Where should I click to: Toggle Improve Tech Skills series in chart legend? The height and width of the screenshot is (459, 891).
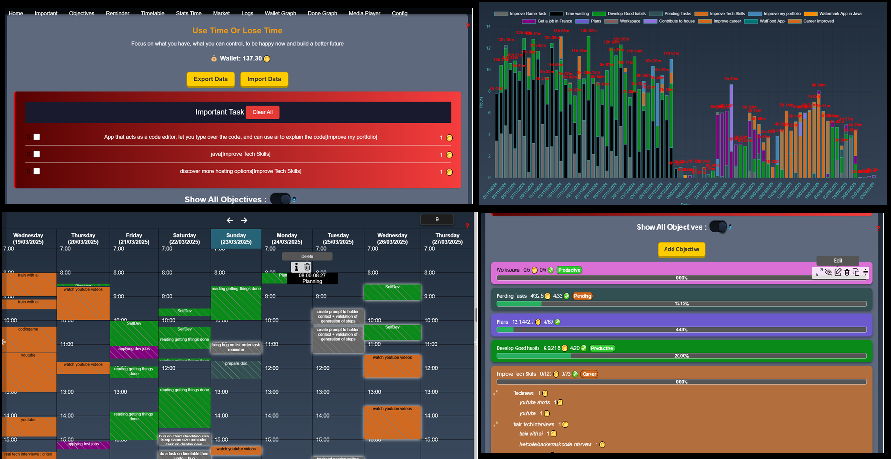pos(719,14)
